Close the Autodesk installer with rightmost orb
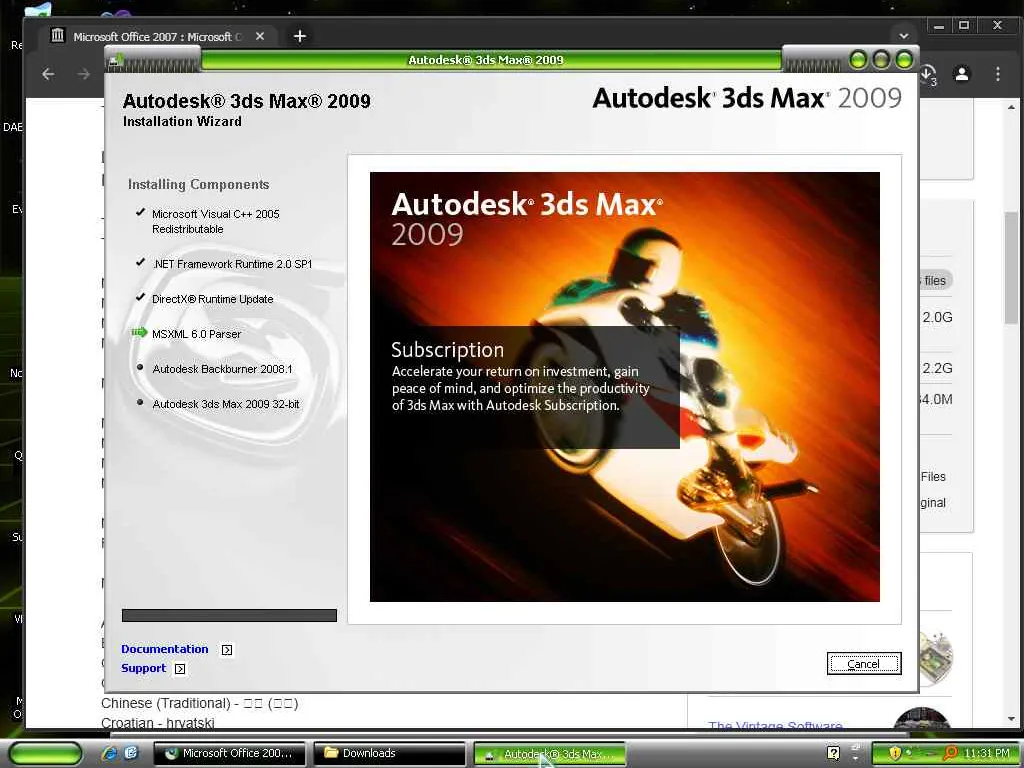This screenshot has width=1024, height=768. pyautogui.click(x=904, y=60)
